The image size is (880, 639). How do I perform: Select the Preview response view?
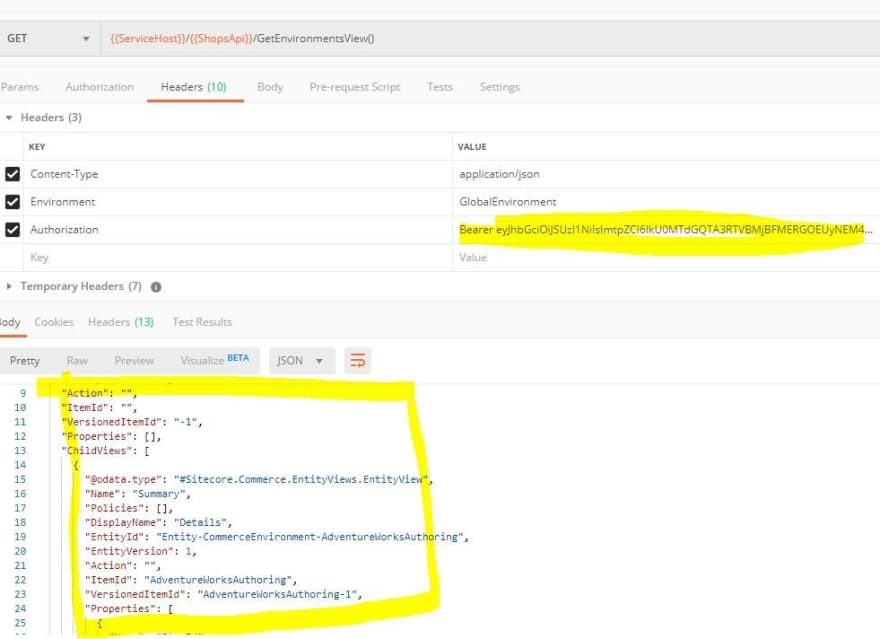134,360
